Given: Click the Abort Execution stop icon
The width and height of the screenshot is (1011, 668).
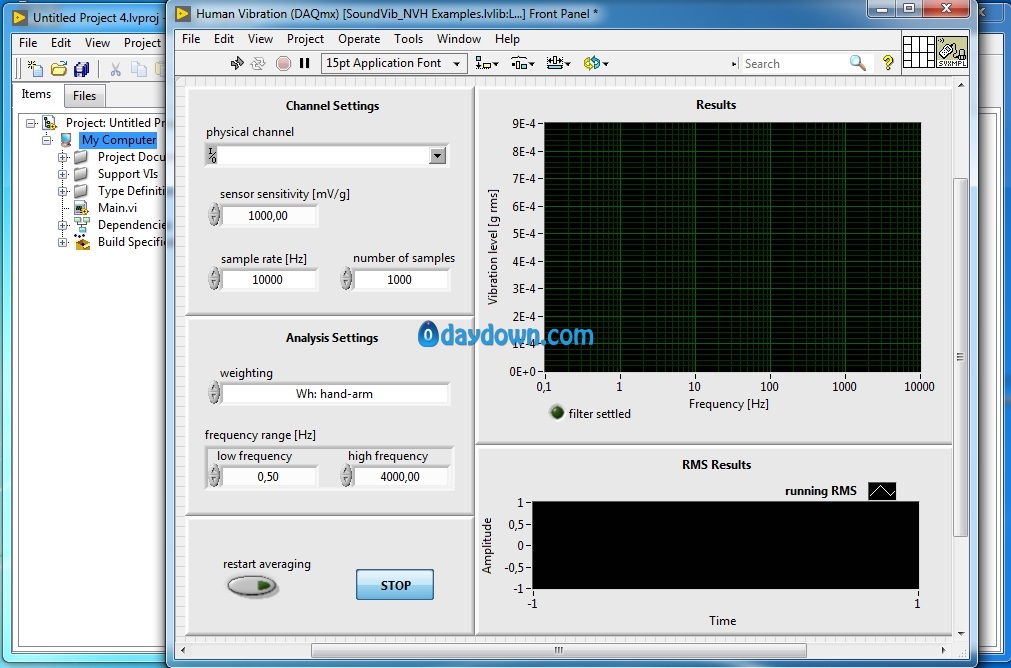Looking at the screenshot, I should [283, 63].
